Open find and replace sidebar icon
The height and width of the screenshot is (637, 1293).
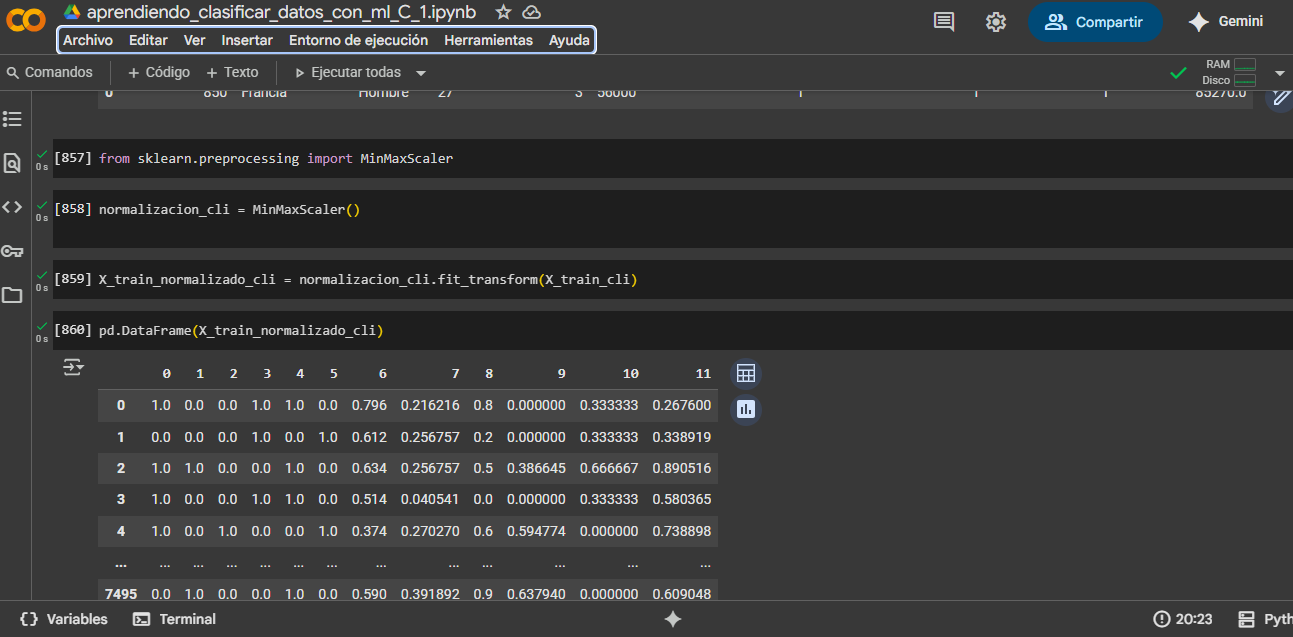pos(12,163)
